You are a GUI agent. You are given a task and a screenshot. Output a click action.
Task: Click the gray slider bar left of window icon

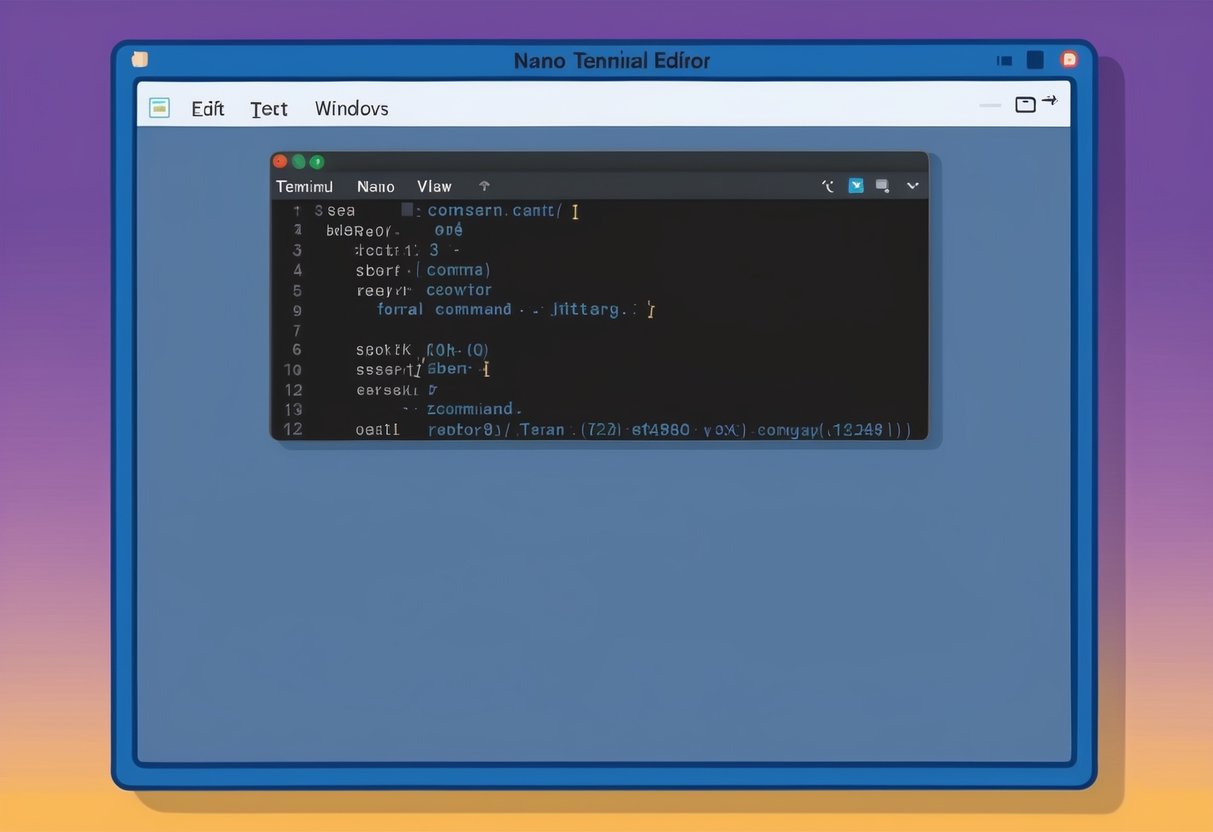pyautogui.click(x=989, y=103)
